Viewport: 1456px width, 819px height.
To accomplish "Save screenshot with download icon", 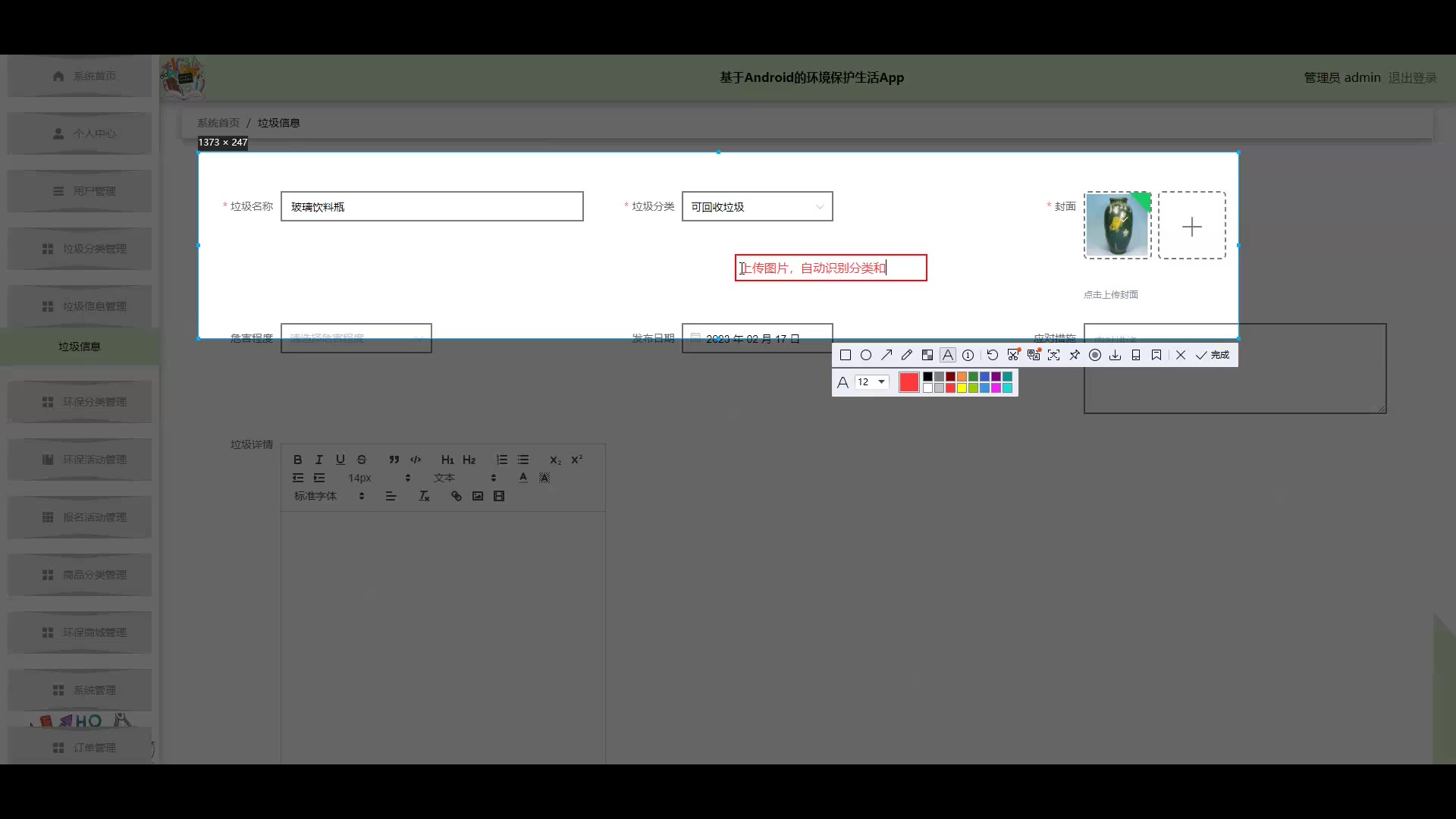I will click(1116, 355).
